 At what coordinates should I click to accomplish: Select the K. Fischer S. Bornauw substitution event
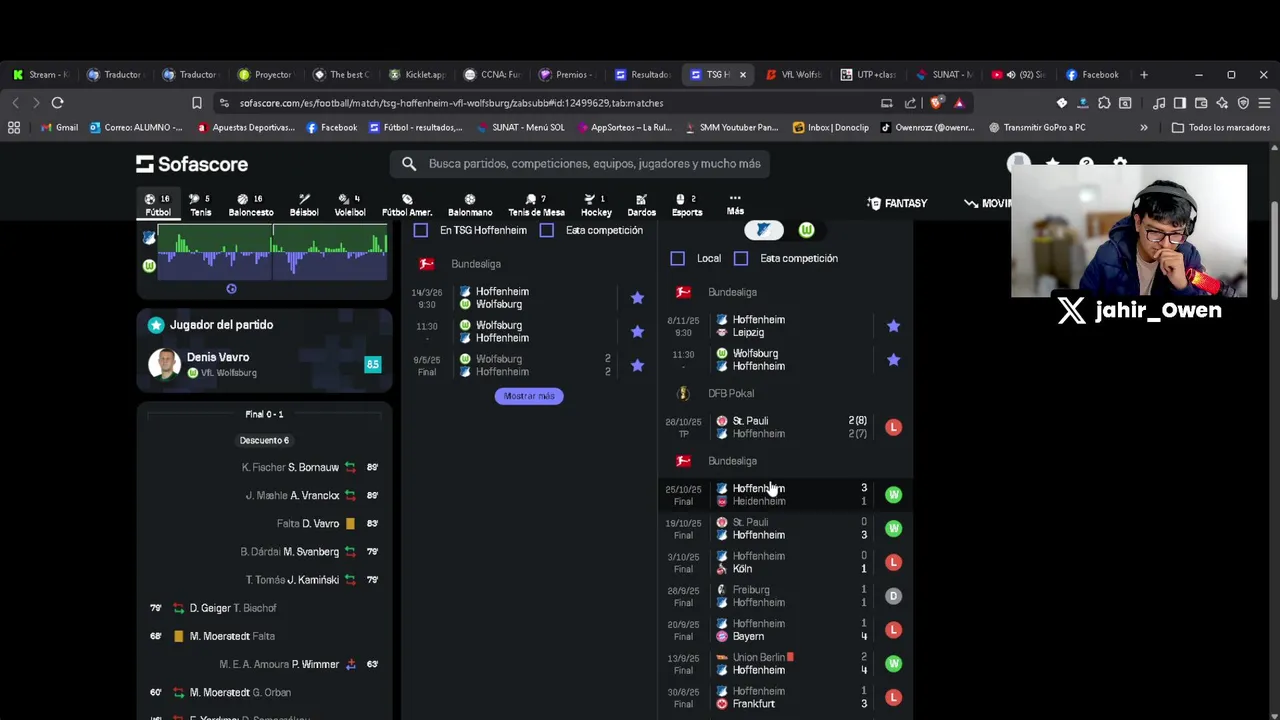[x=264, y=467]
